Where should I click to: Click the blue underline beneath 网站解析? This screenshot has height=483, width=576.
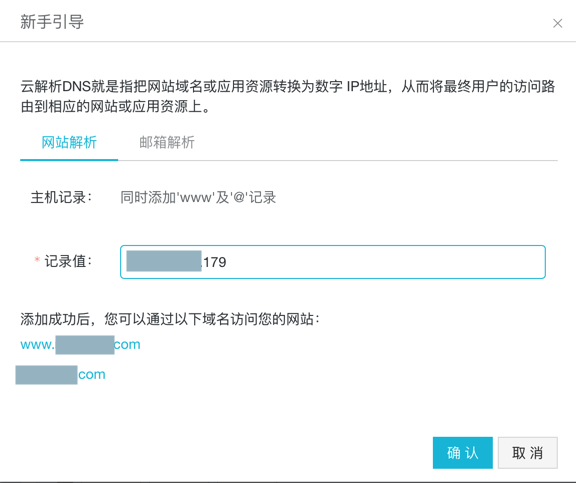69,160
